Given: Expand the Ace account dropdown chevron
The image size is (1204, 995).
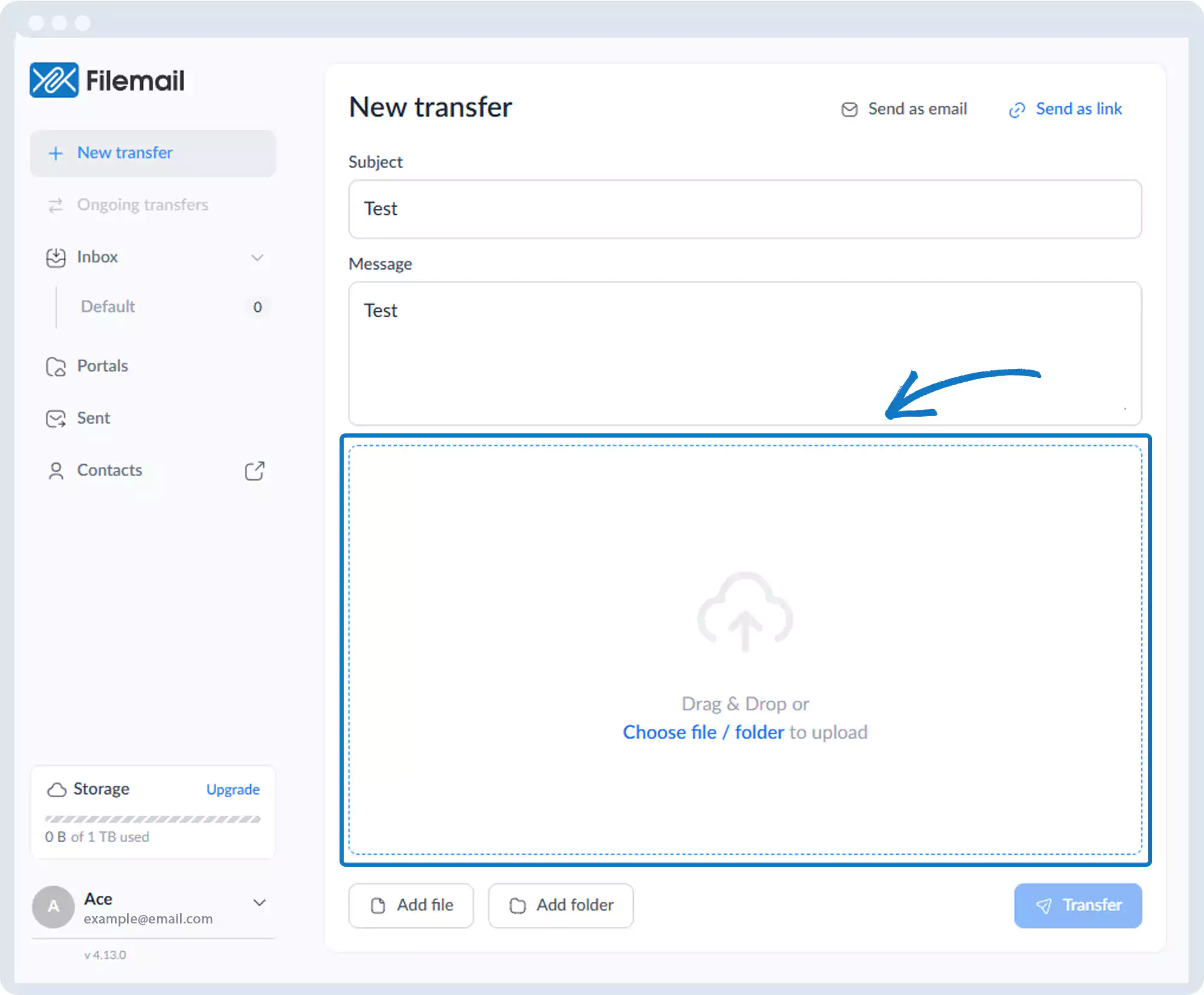Looking at the screenshot, I should point(259,902).
